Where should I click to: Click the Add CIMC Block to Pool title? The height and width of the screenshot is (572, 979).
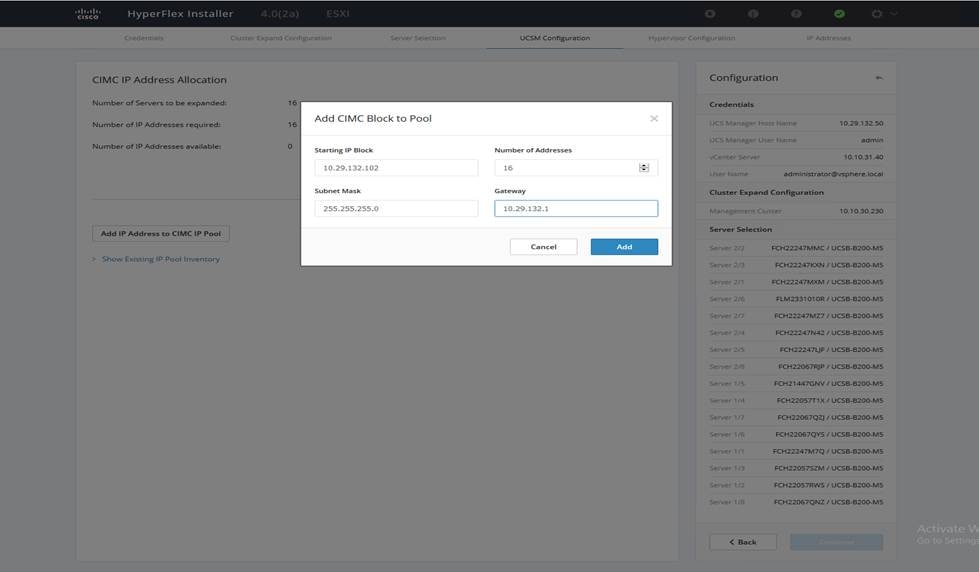point(373,119)
